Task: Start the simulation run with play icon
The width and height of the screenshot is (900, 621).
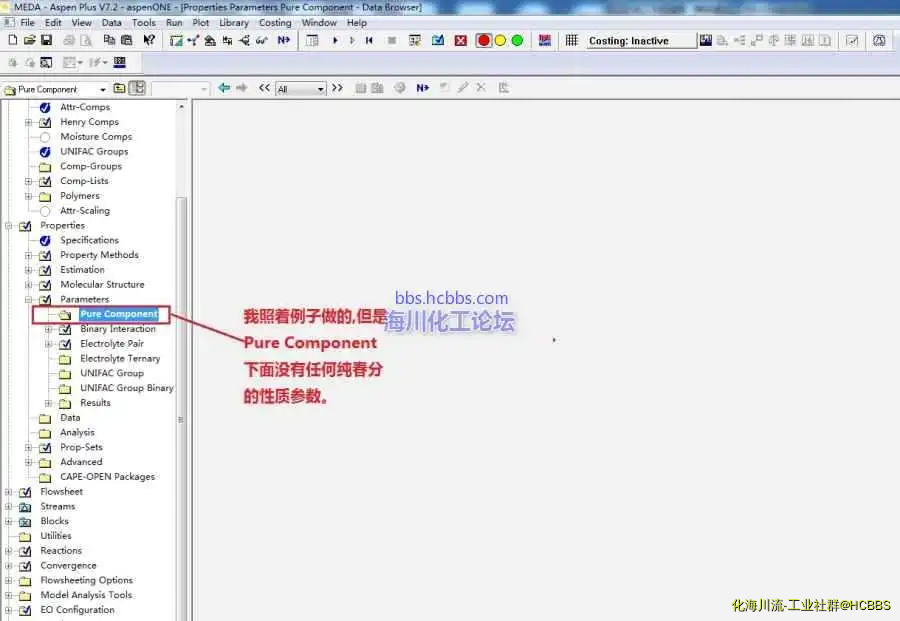Action: pyautogui.click(x=335, y=40)
